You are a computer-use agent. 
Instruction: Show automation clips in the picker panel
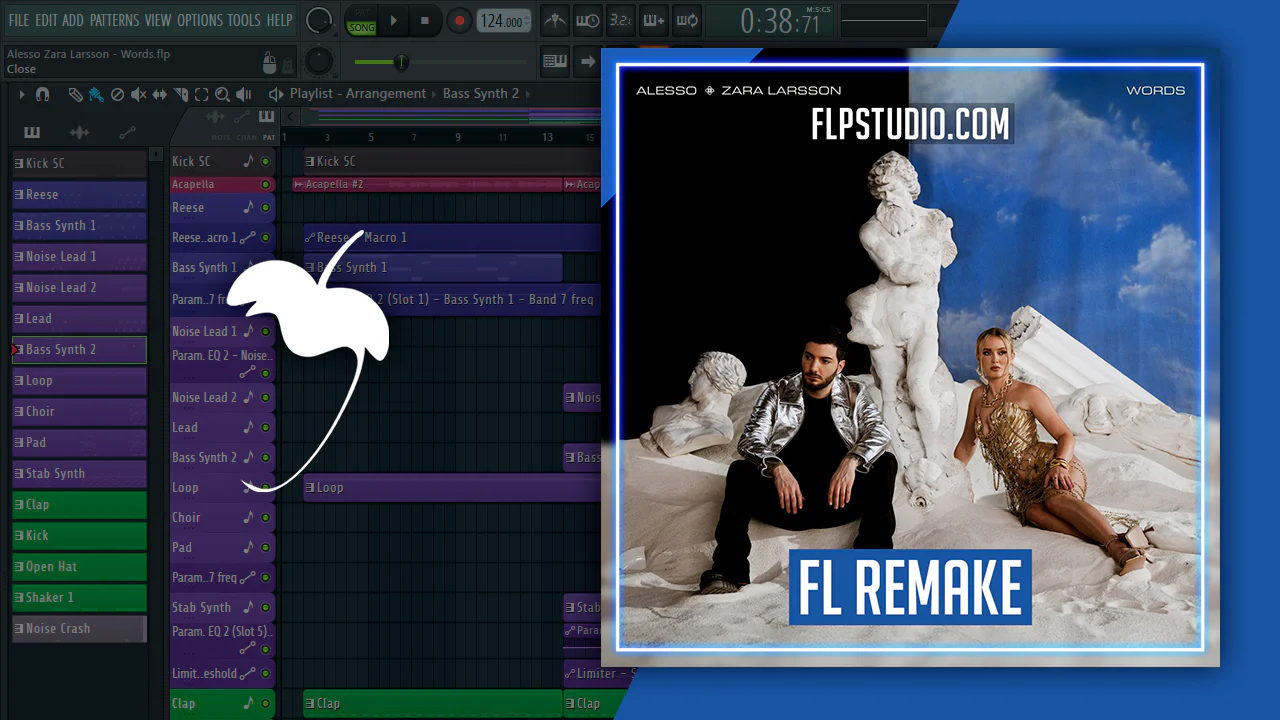[x=127, y=132]
